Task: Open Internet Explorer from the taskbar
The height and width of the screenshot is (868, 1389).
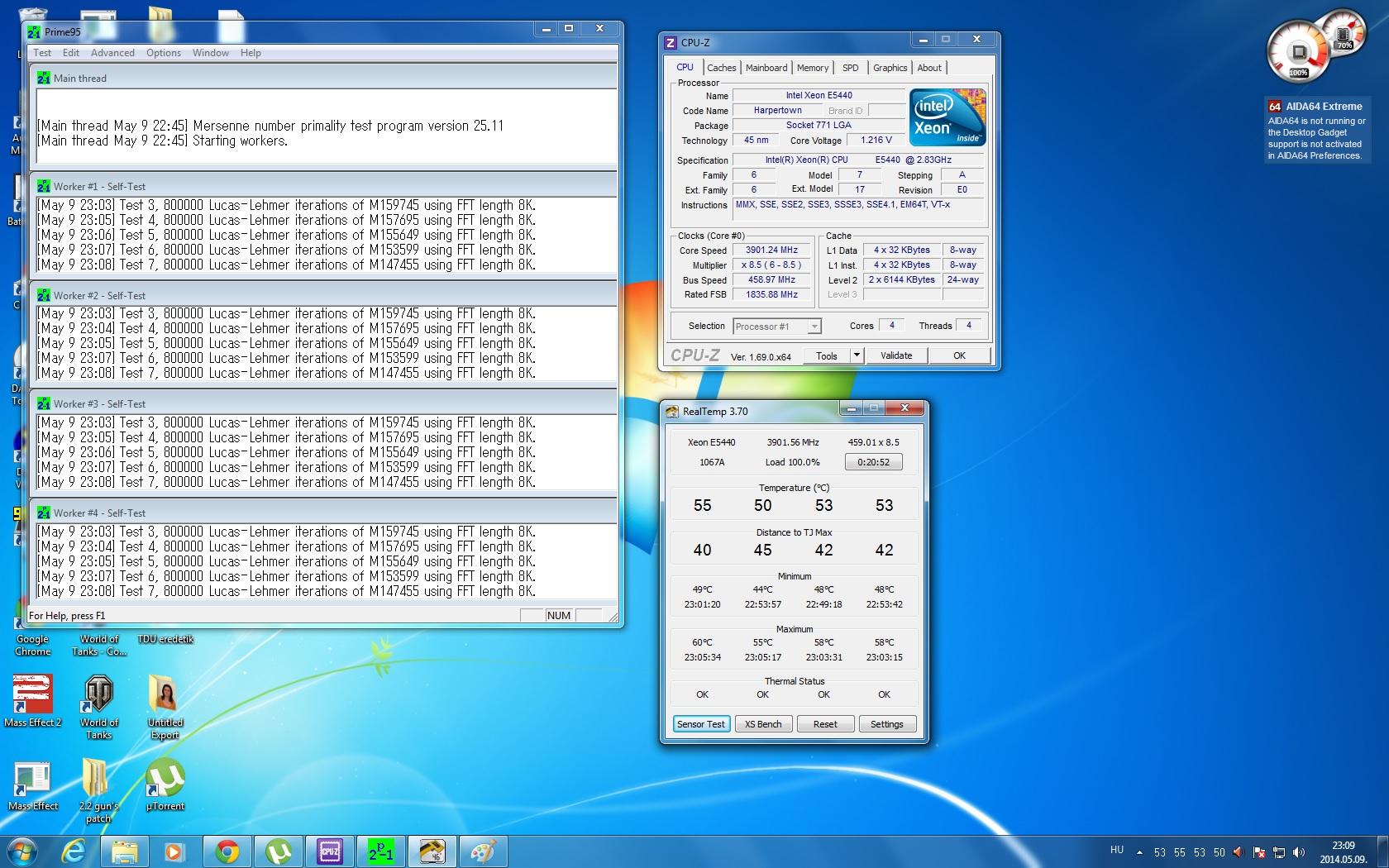Action: tap(74, 851)
